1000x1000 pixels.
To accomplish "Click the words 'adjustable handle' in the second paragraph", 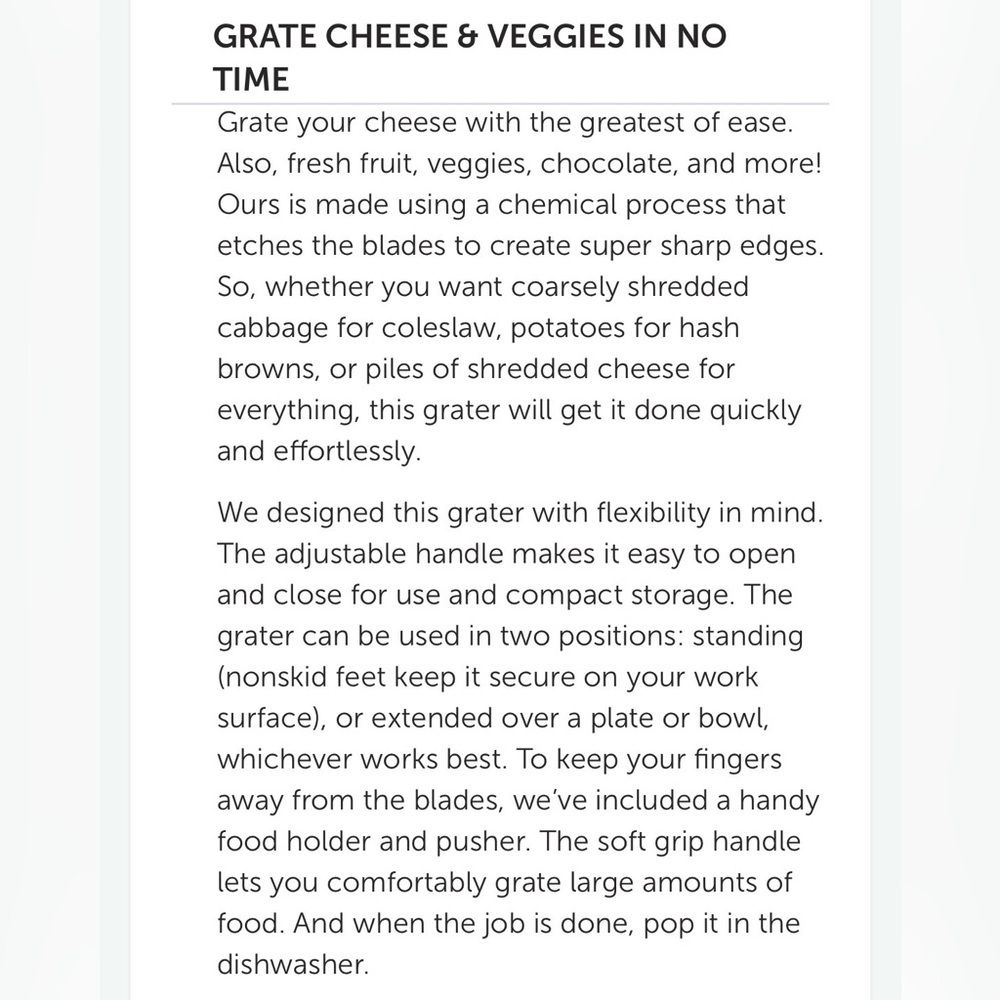I will click(x=388, y=554).
